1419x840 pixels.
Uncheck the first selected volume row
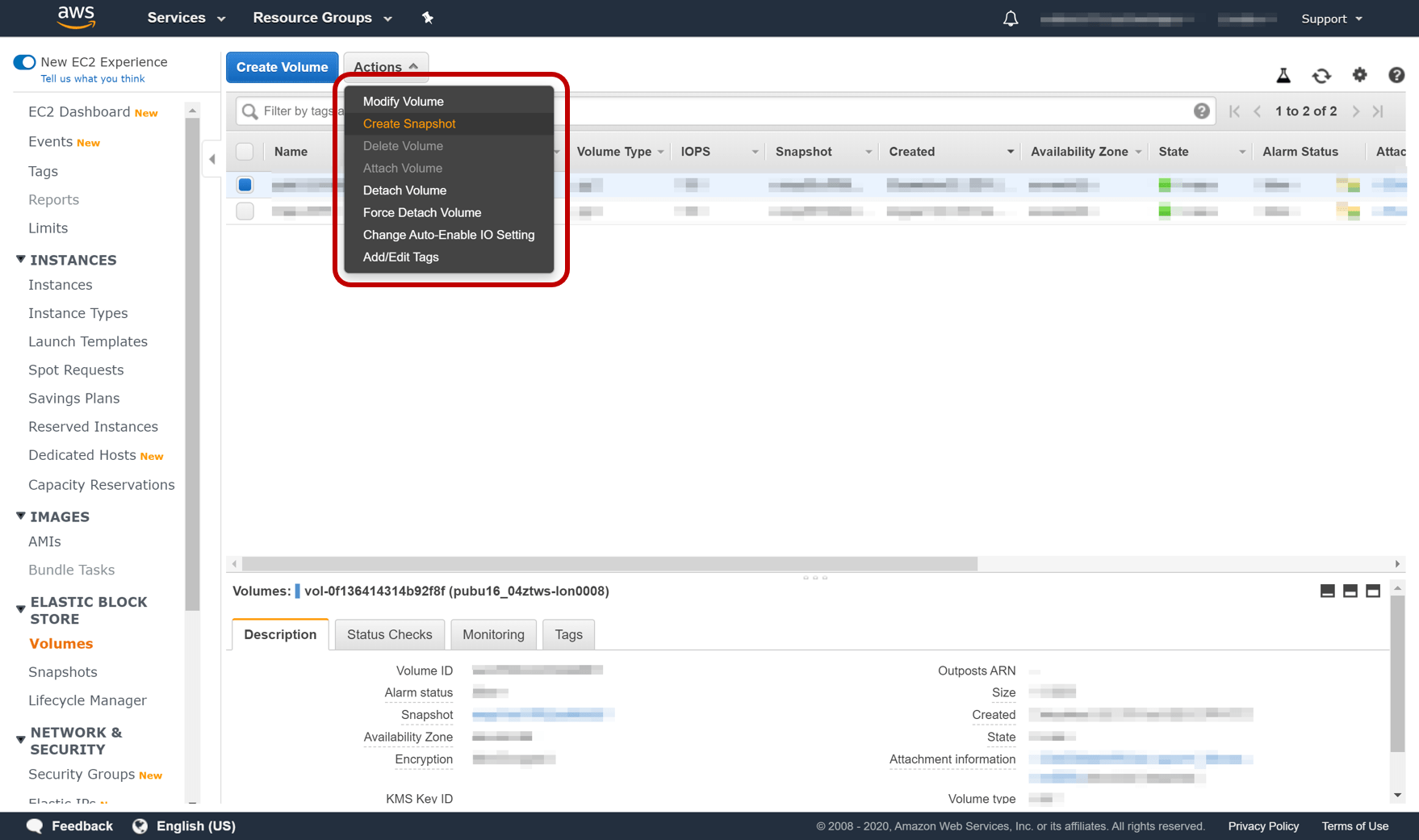pos(245,184)
